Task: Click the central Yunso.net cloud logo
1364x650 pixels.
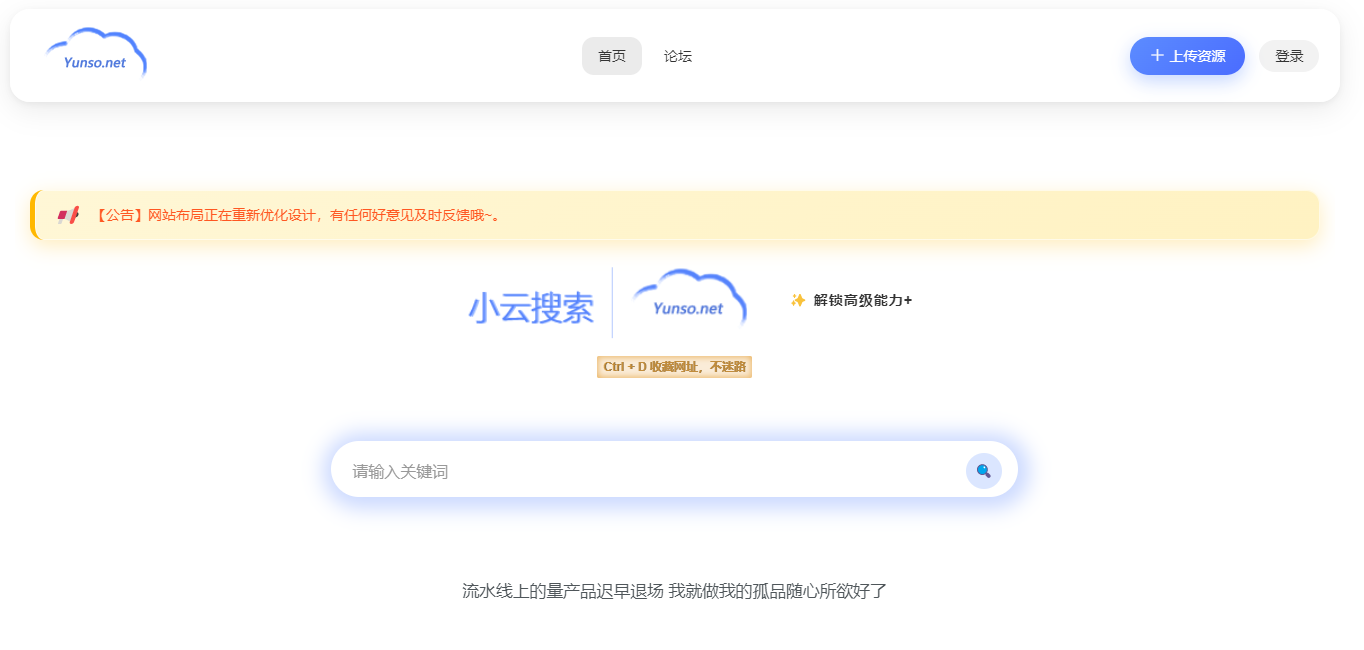Action: pyautogui.click(x=689, y=299)
